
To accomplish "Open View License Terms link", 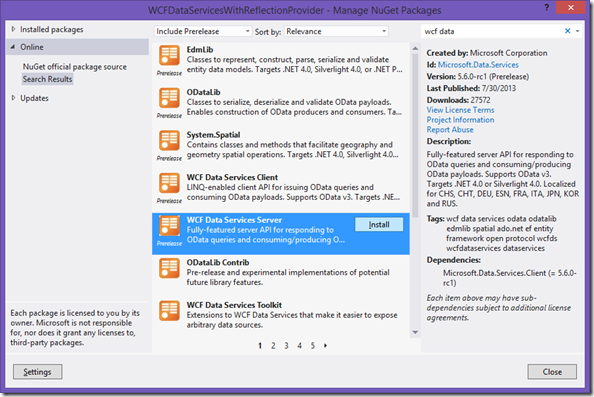I will tap(460, 110).
